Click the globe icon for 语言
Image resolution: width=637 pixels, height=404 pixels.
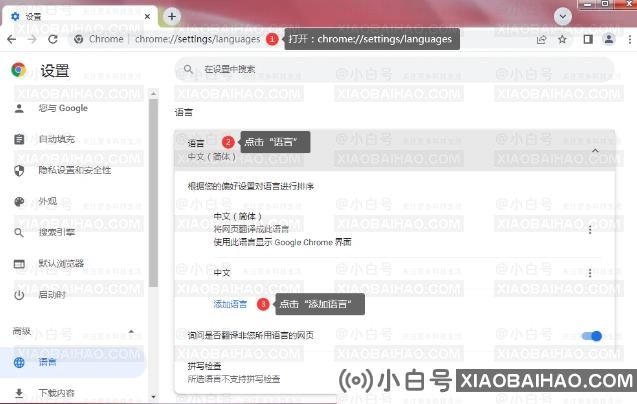click(19, 363)
